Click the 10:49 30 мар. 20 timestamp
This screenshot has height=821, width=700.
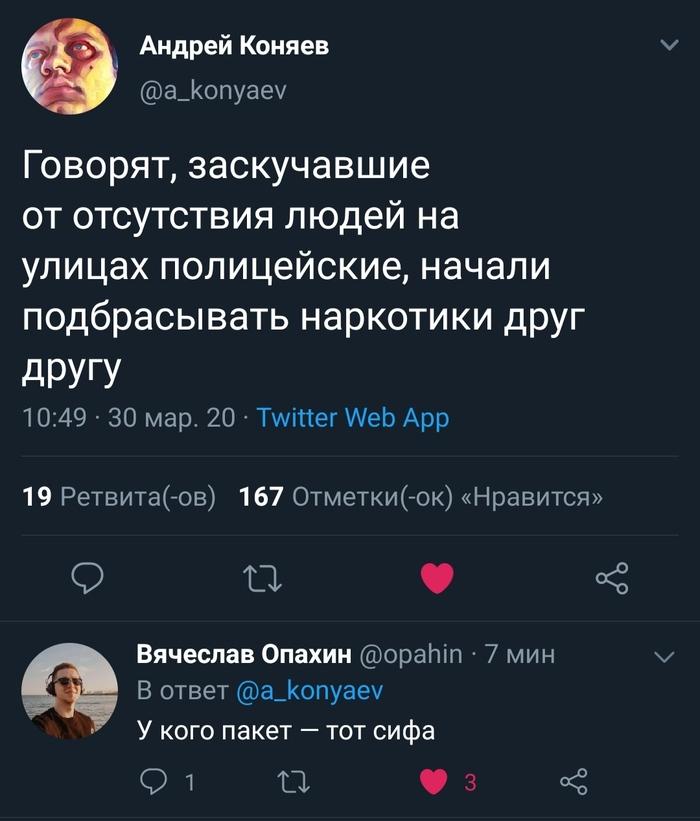click(x=128, y=418)
